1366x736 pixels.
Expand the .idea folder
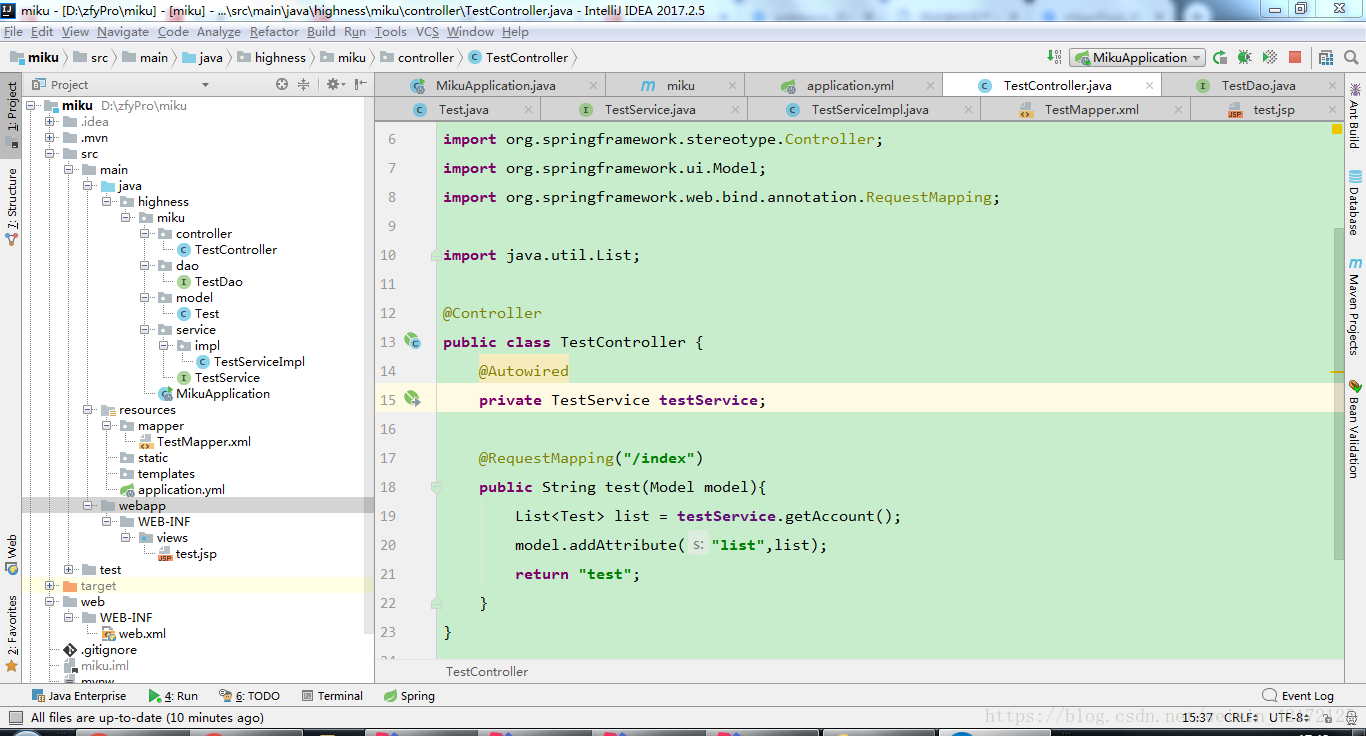[51, 121]
